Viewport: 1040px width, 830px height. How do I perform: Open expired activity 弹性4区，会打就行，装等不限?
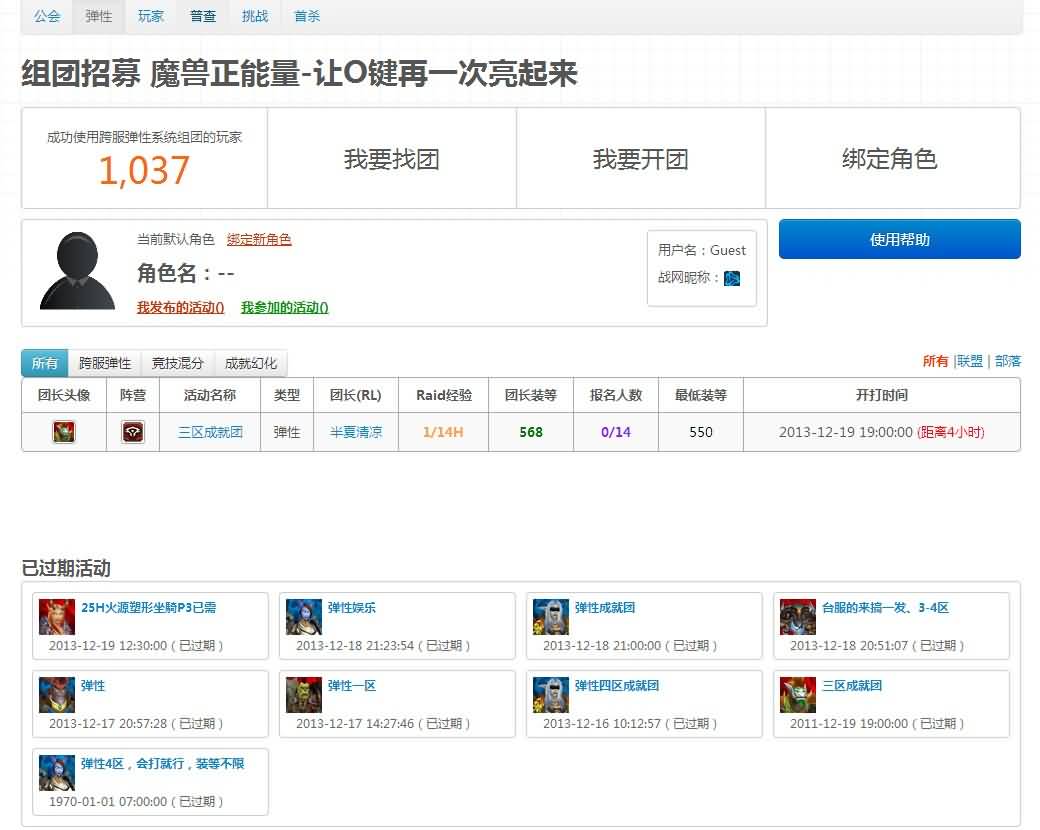[x=162, y=764]
